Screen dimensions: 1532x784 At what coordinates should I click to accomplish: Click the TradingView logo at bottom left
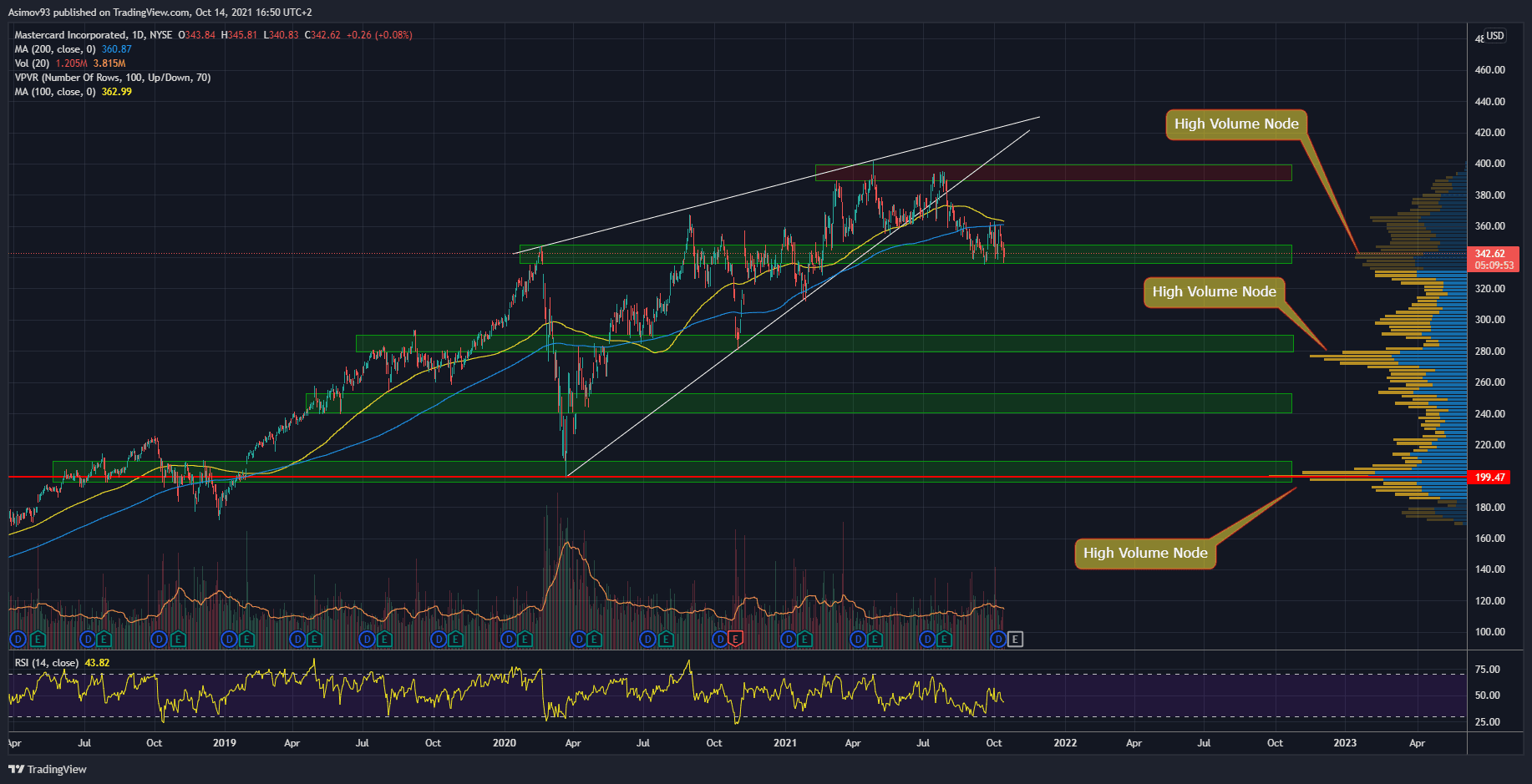pyautogui.click(x=48, y=769)
